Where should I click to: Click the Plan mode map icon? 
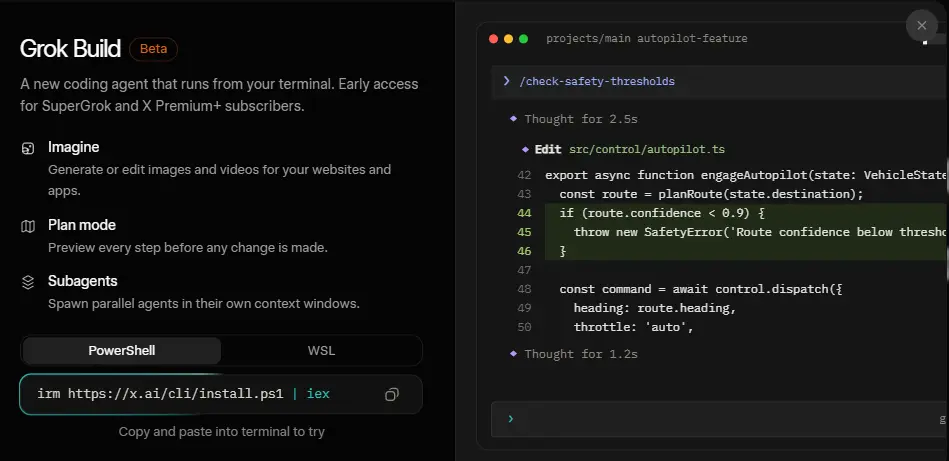(28, 226)
